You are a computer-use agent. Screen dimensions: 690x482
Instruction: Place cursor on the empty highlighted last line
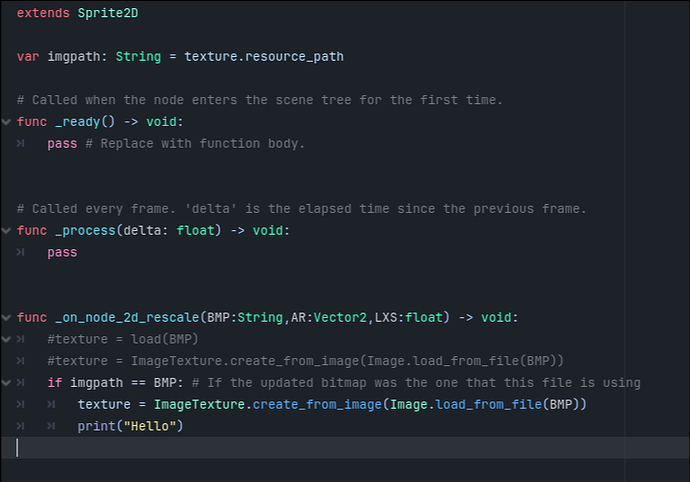(x=345, y=448)
